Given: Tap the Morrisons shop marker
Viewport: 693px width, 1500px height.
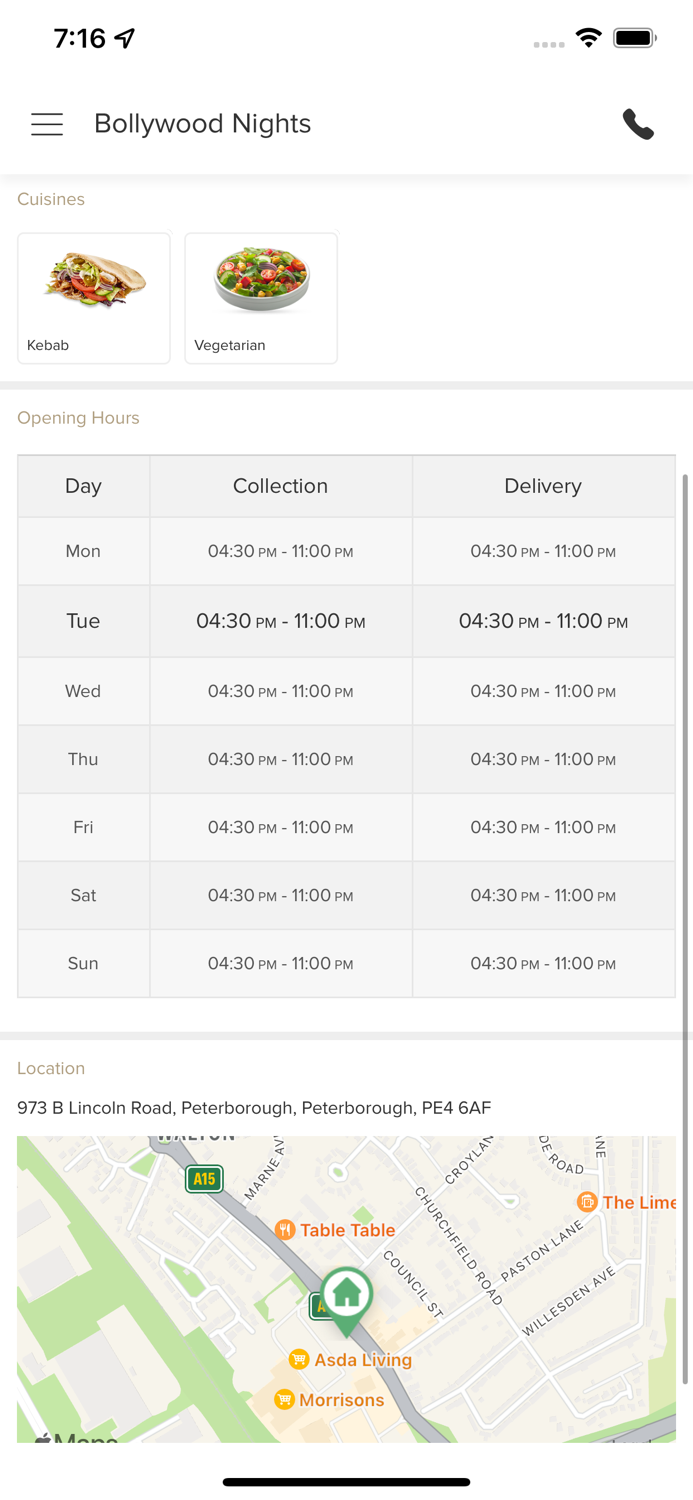Looking at the screenshot, I should [x=284, y=1399].
